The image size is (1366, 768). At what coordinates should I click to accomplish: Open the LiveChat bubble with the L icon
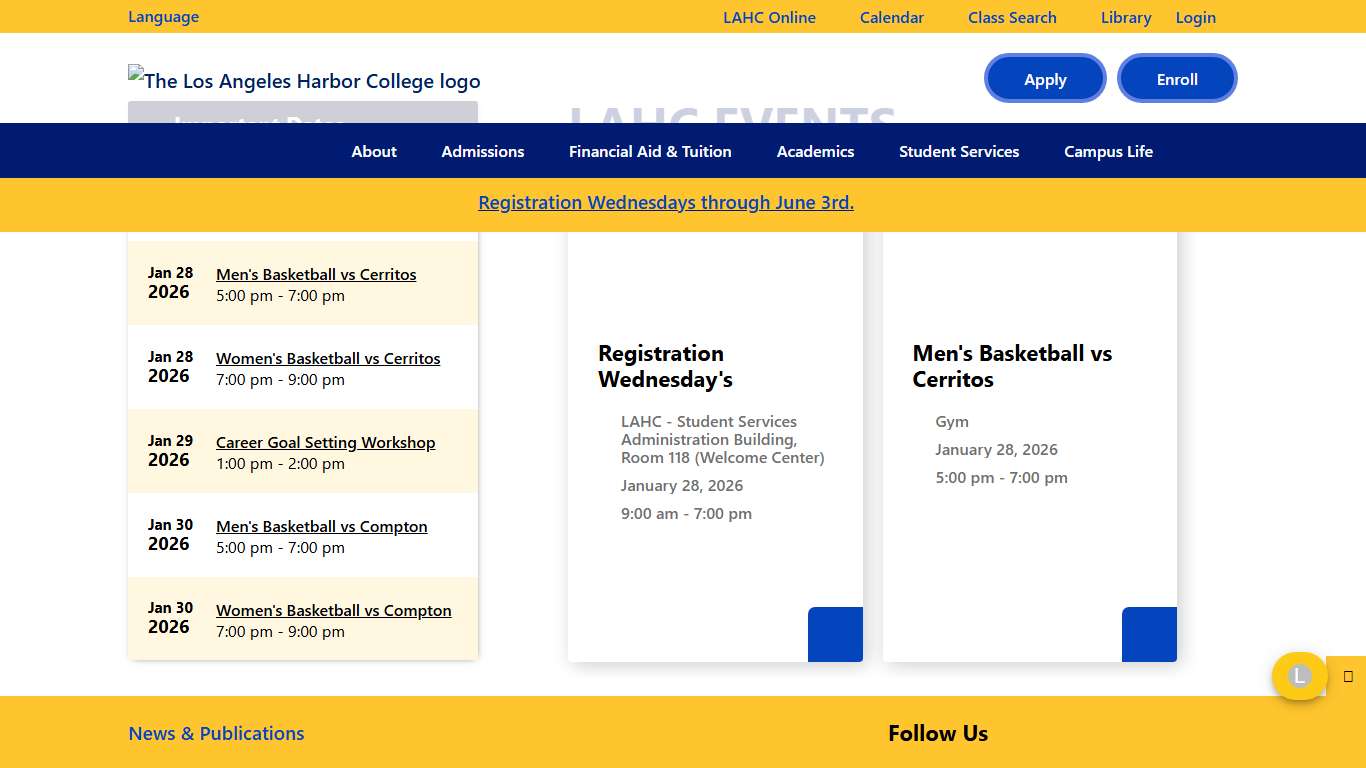click(x=1299, y=676)
